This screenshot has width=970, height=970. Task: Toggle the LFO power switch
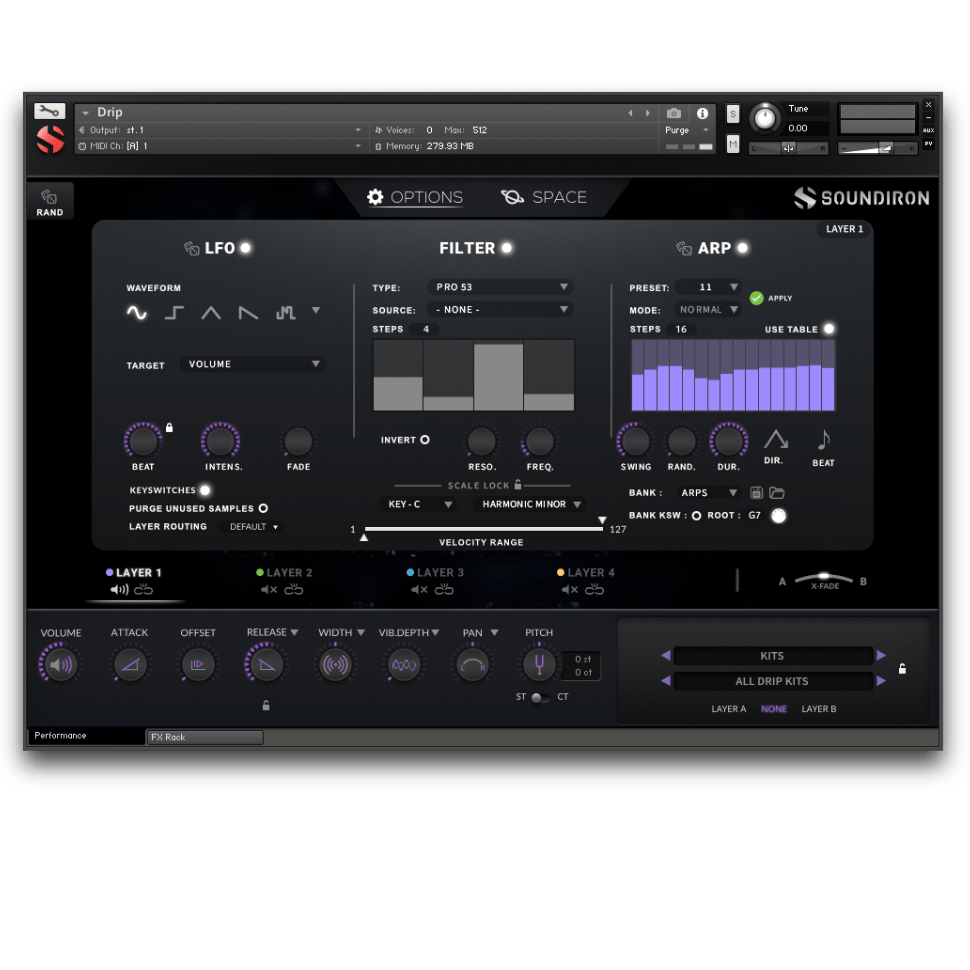click(x=246, y=248)
